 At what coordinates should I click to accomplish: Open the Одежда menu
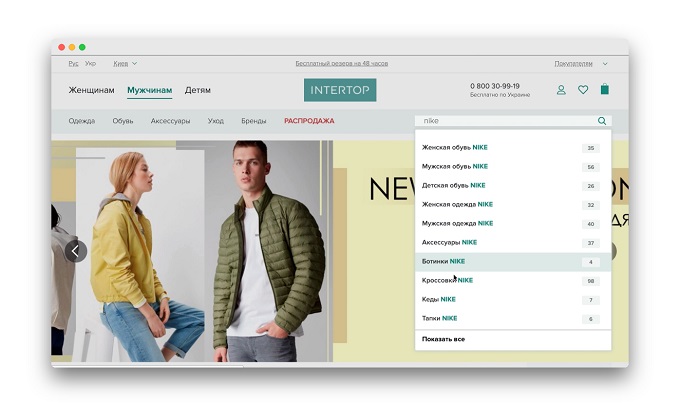82,121
